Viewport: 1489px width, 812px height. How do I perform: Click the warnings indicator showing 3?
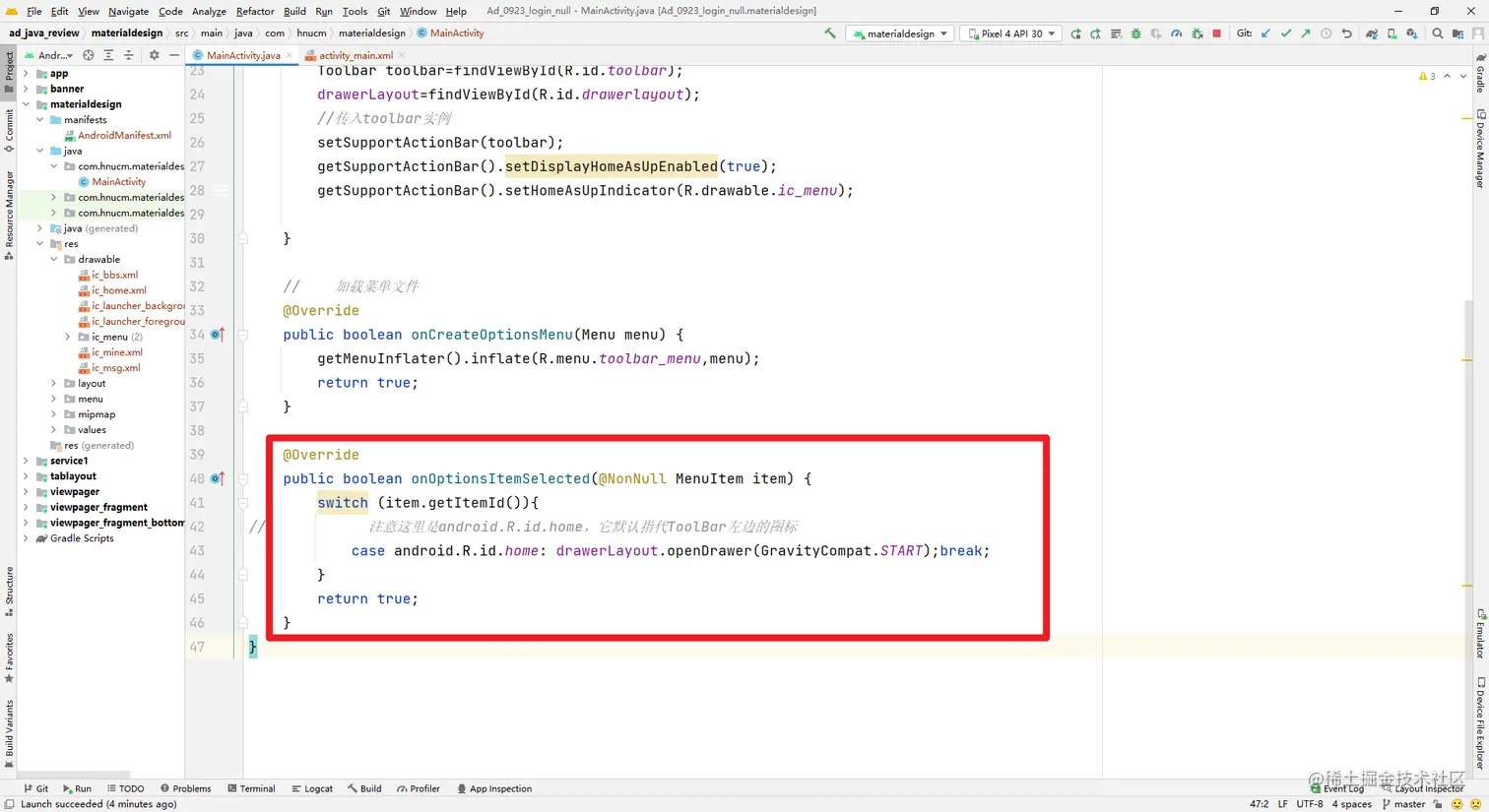tap(1426, 76)
